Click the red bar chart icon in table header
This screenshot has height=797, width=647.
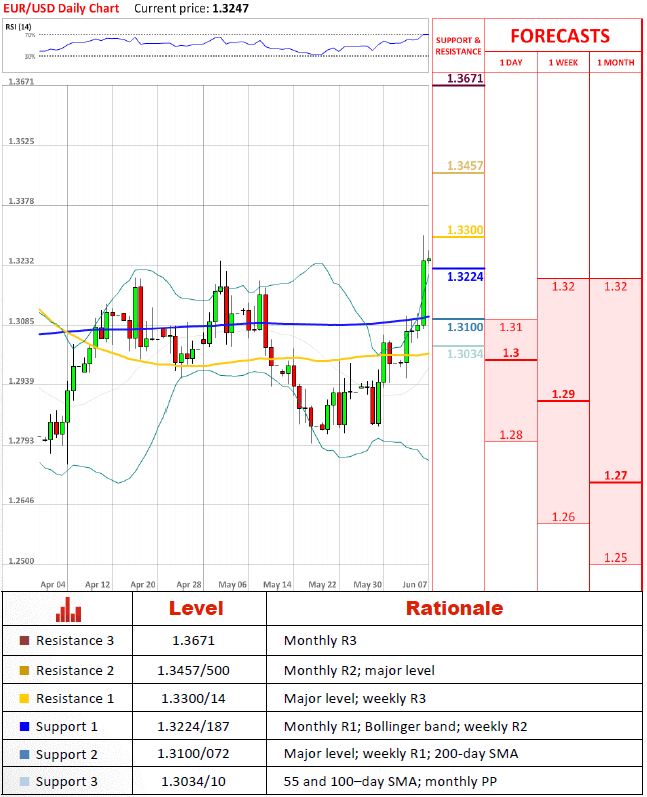click(x=68, y=609)
